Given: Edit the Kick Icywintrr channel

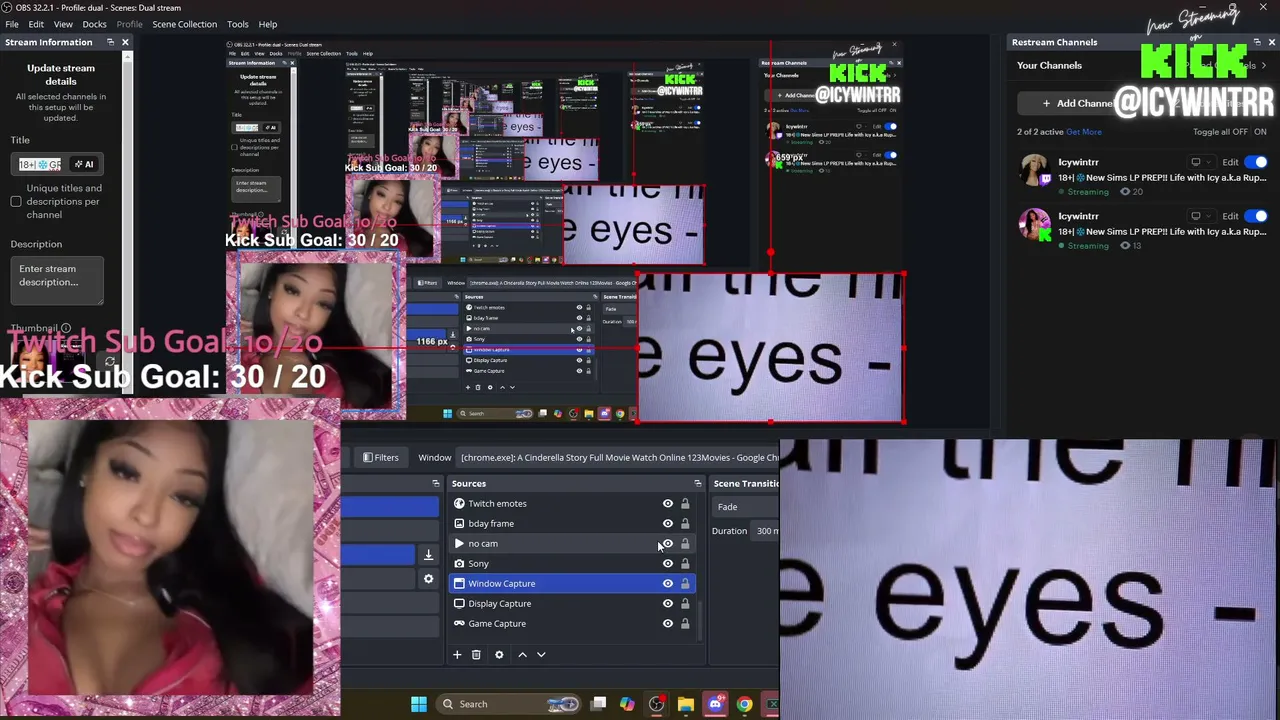Looking at the screenshot, I should (x=1230, y=216).
